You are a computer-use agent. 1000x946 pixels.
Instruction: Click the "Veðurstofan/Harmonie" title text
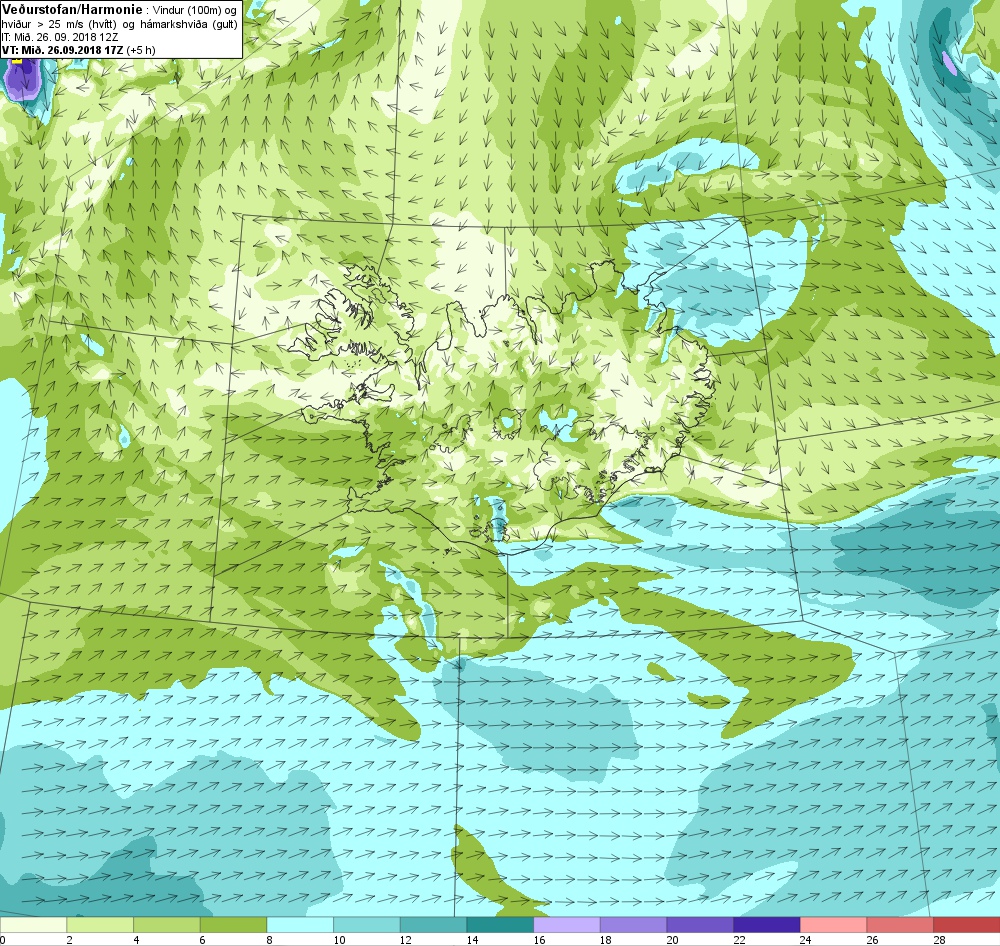pyautogui.click(x=72, y=10)
